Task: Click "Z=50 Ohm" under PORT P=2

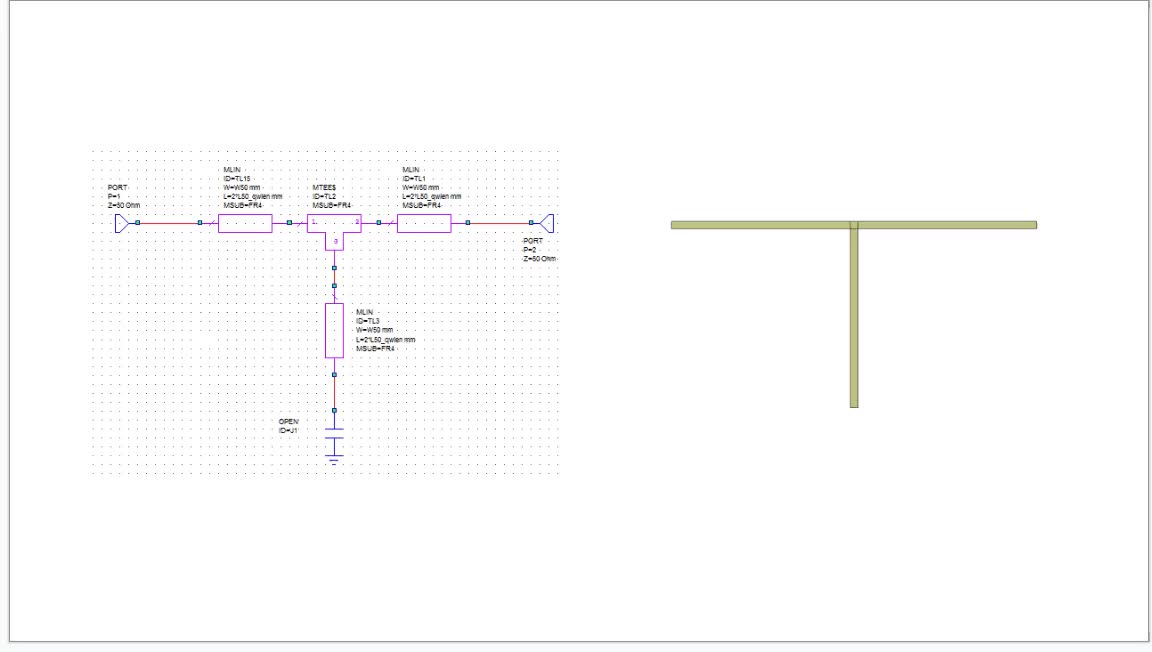Action: [x=539, y=259]
